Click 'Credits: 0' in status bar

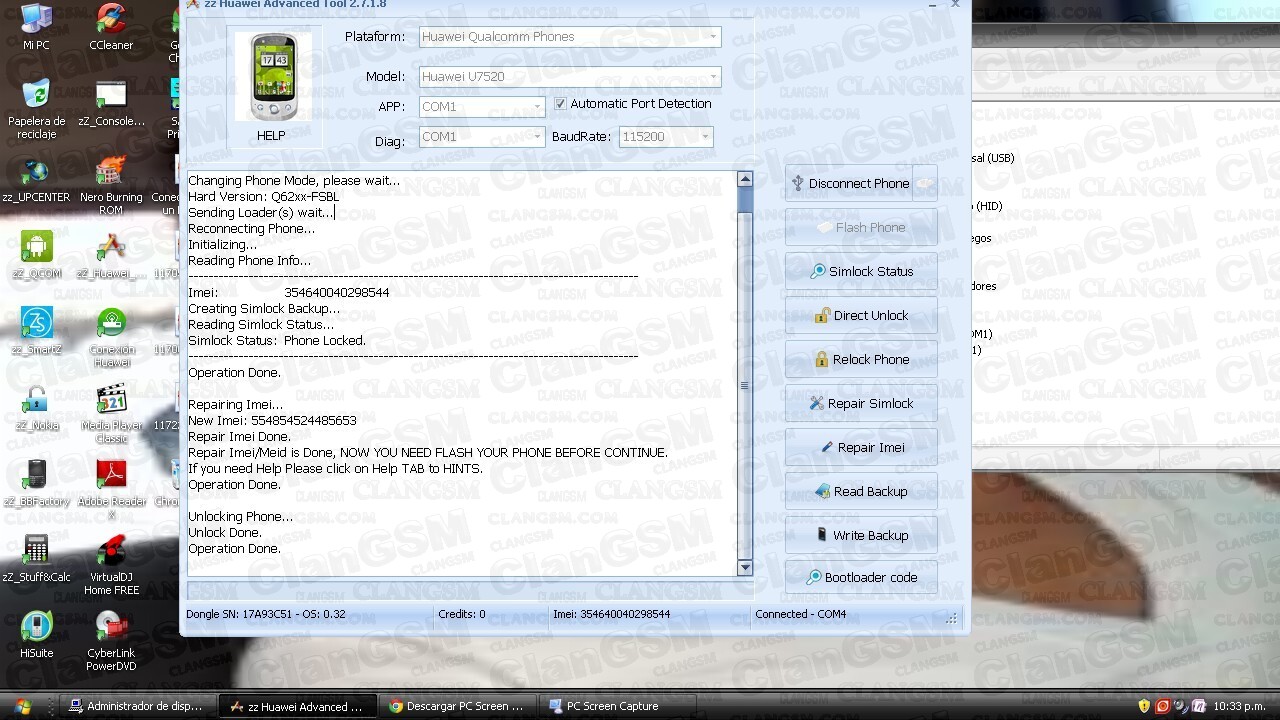click(x=462, y=614)
